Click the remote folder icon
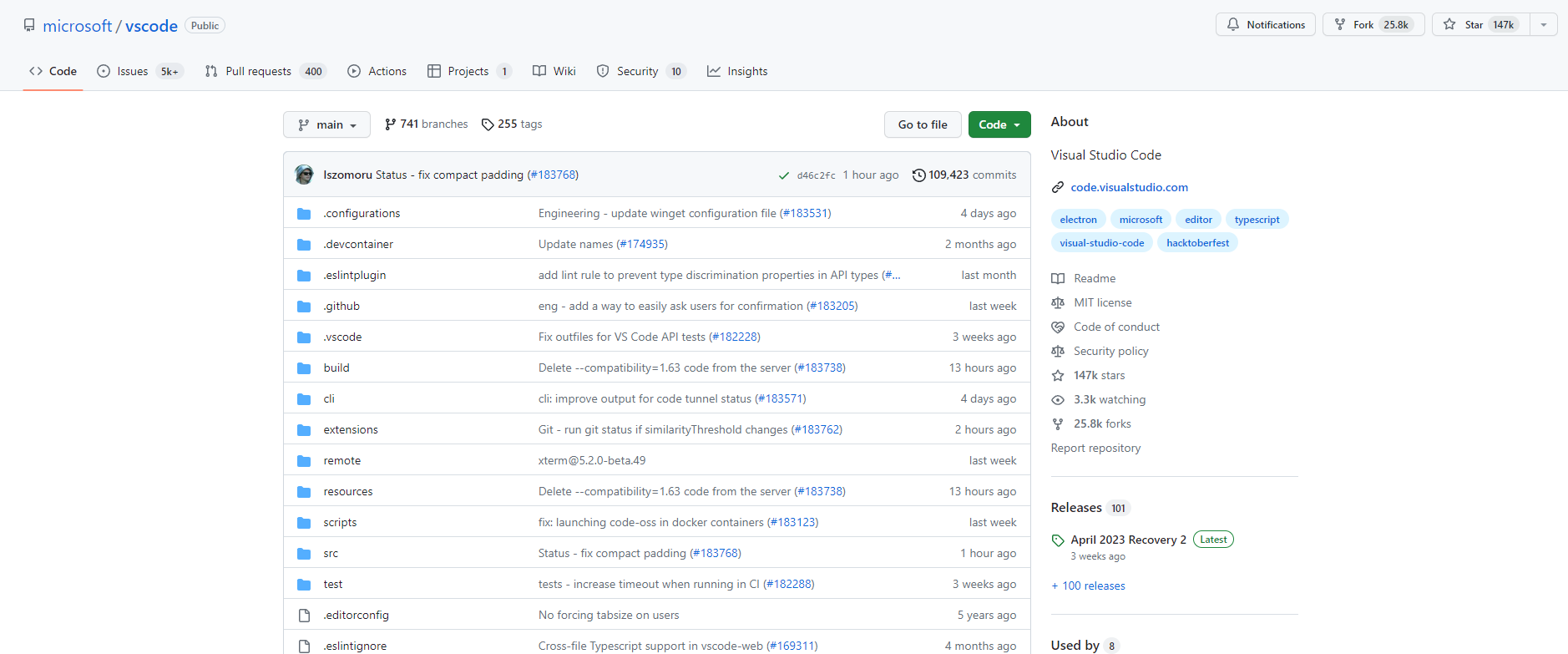Image resolution: width=1568 pixels, height=654 pixels. 304,461
